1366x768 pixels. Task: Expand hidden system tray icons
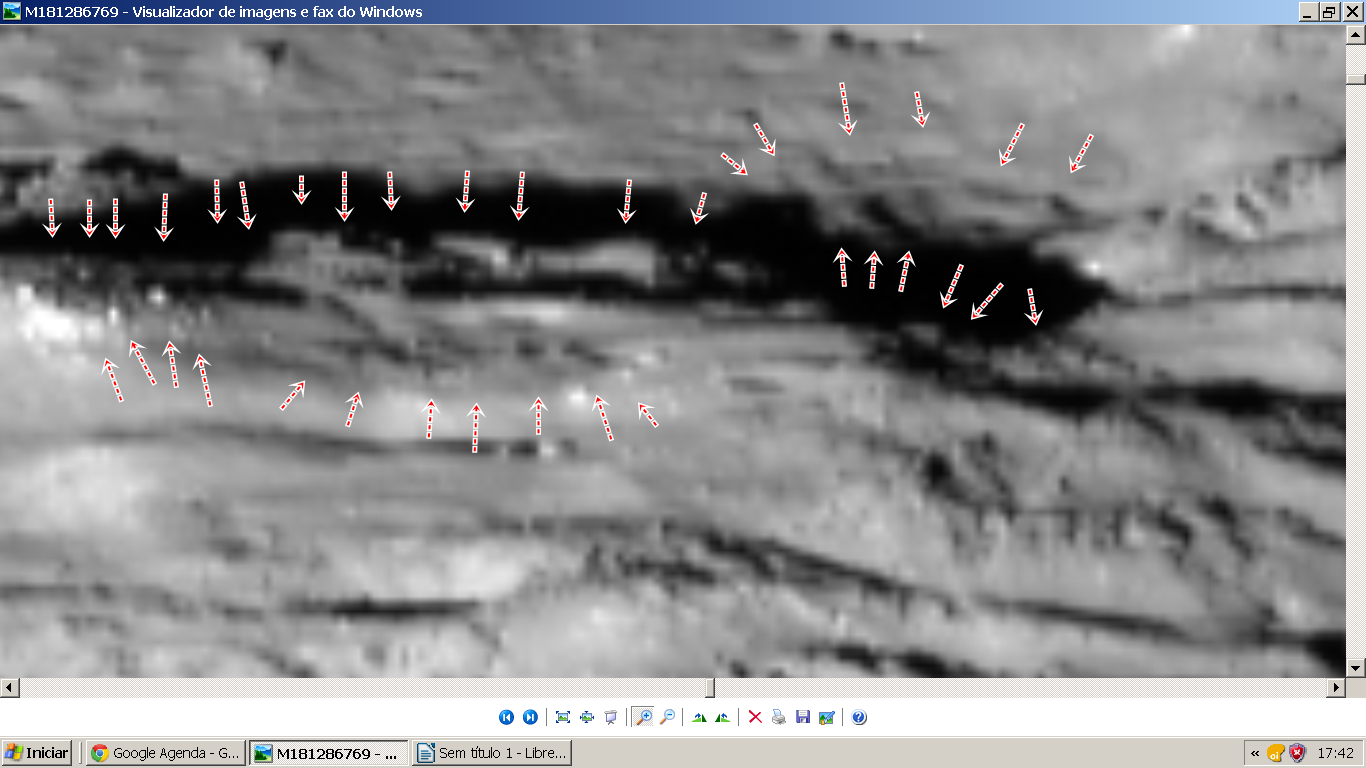(x=1255, y=753)
